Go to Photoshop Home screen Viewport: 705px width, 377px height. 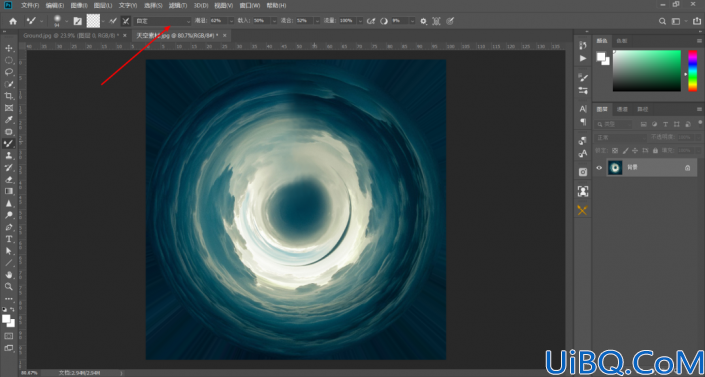[13, 21]
